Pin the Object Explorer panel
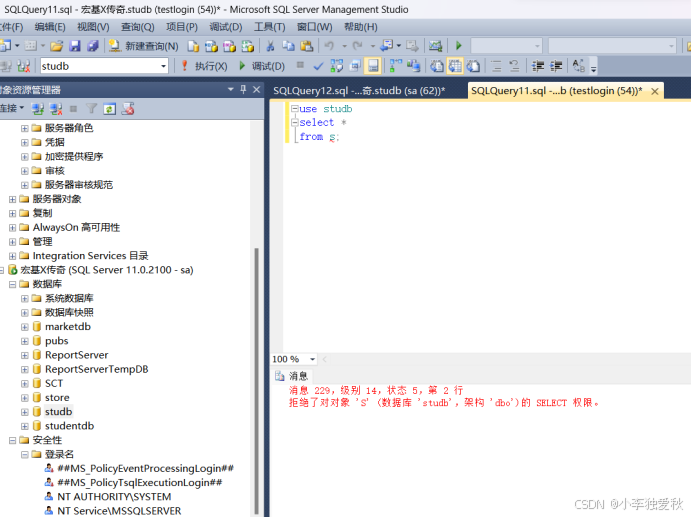 [243, 90]
